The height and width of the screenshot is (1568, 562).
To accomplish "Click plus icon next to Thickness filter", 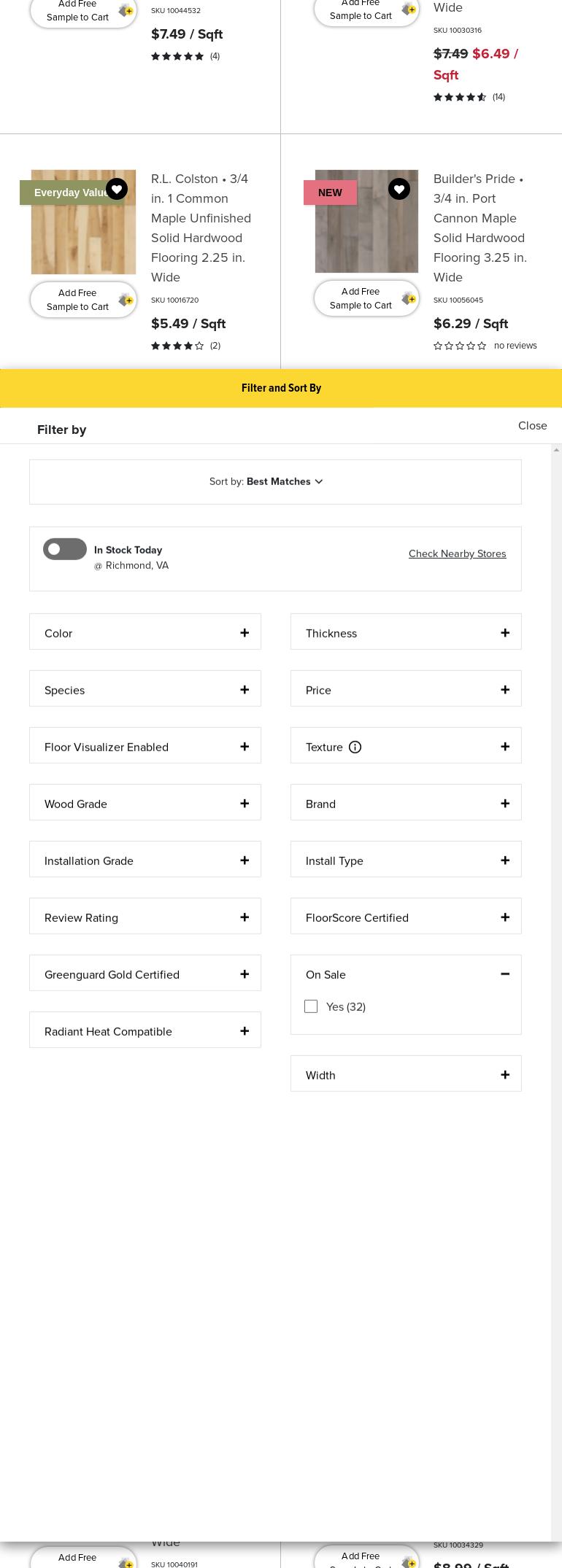I will (505, 633).
